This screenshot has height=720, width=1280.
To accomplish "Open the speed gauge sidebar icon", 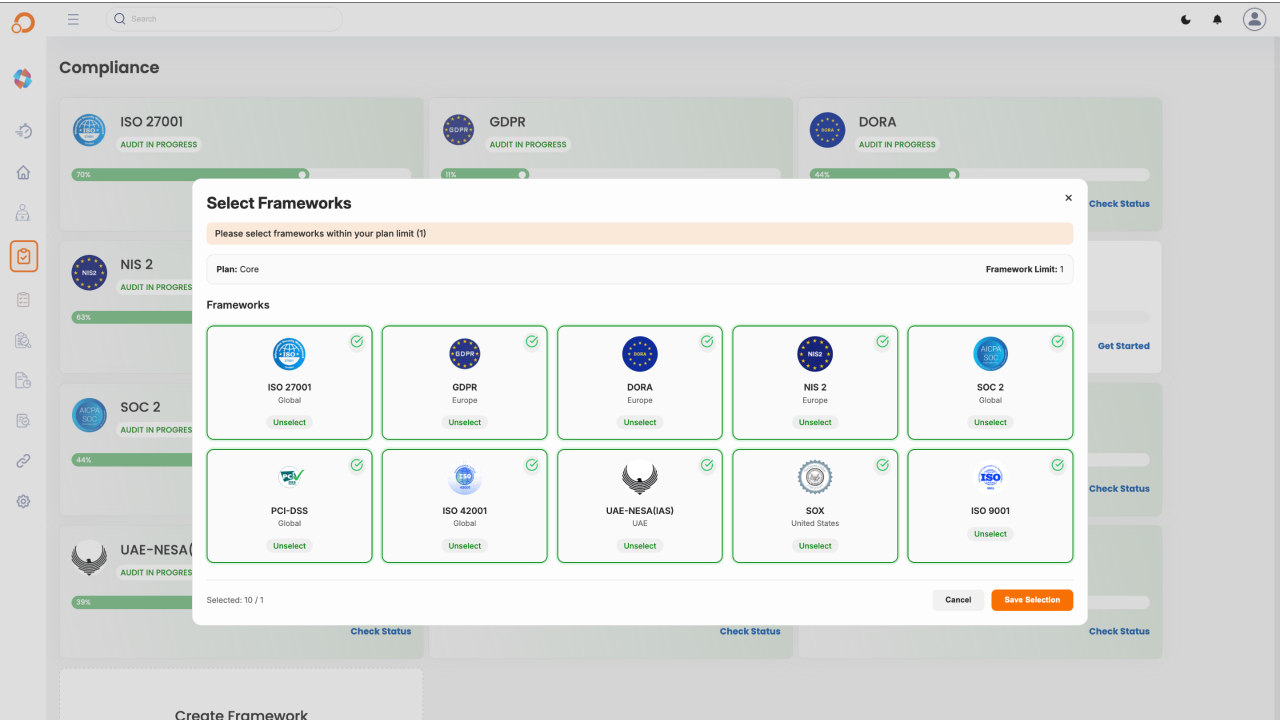I will click(24, 131).
